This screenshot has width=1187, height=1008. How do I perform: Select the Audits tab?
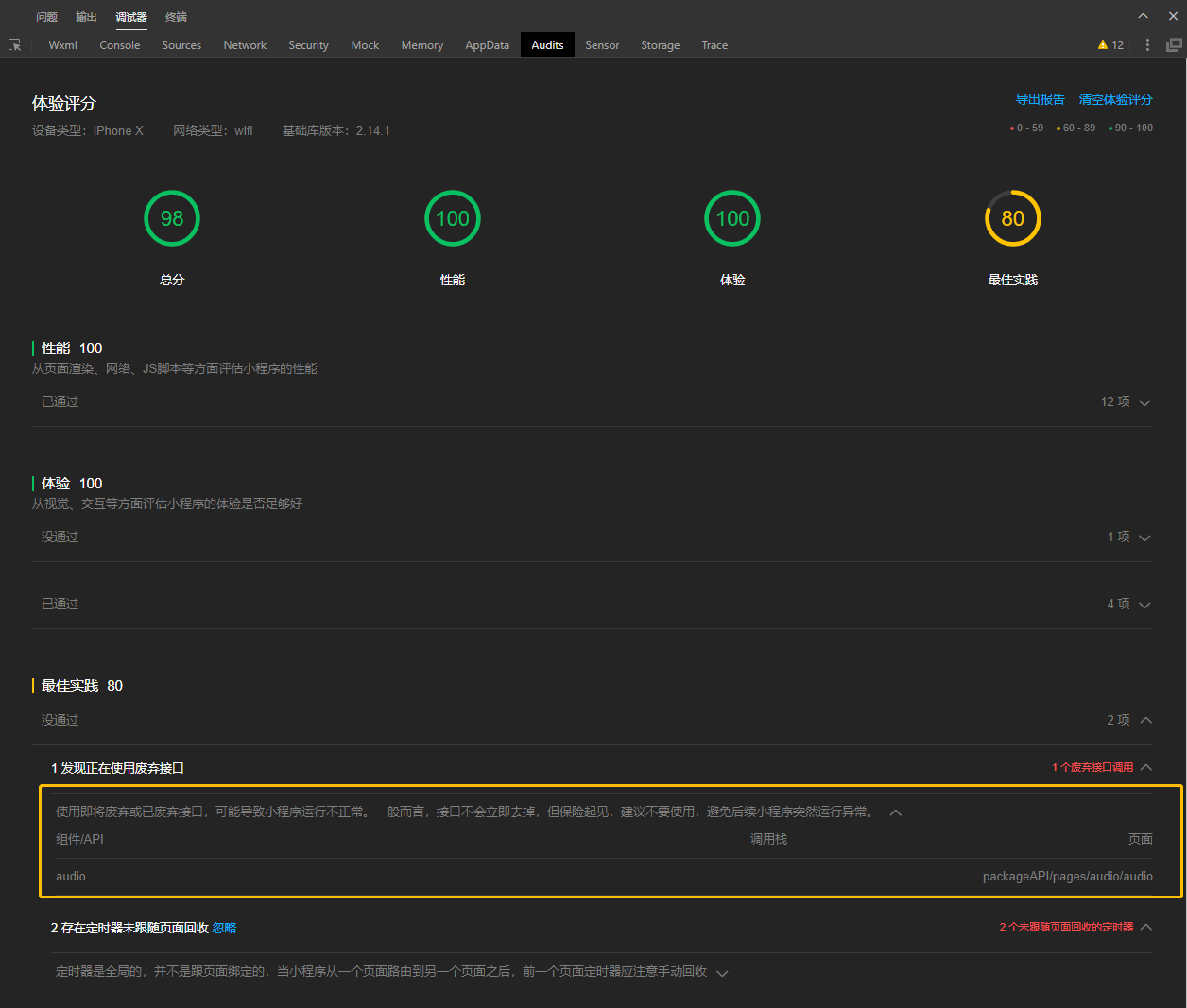point(547,45)
